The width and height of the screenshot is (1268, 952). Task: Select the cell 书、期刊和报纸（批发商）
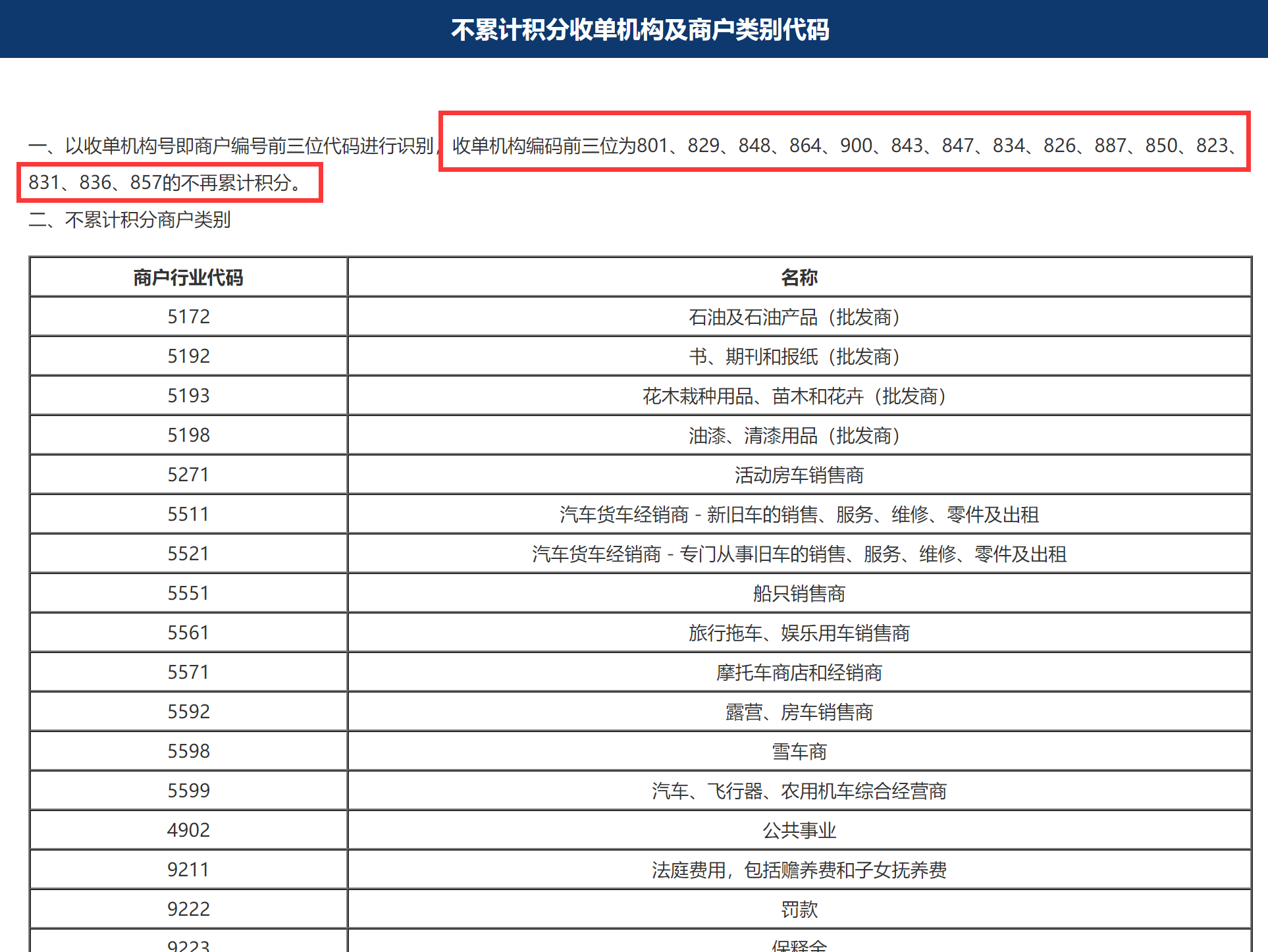799,356
